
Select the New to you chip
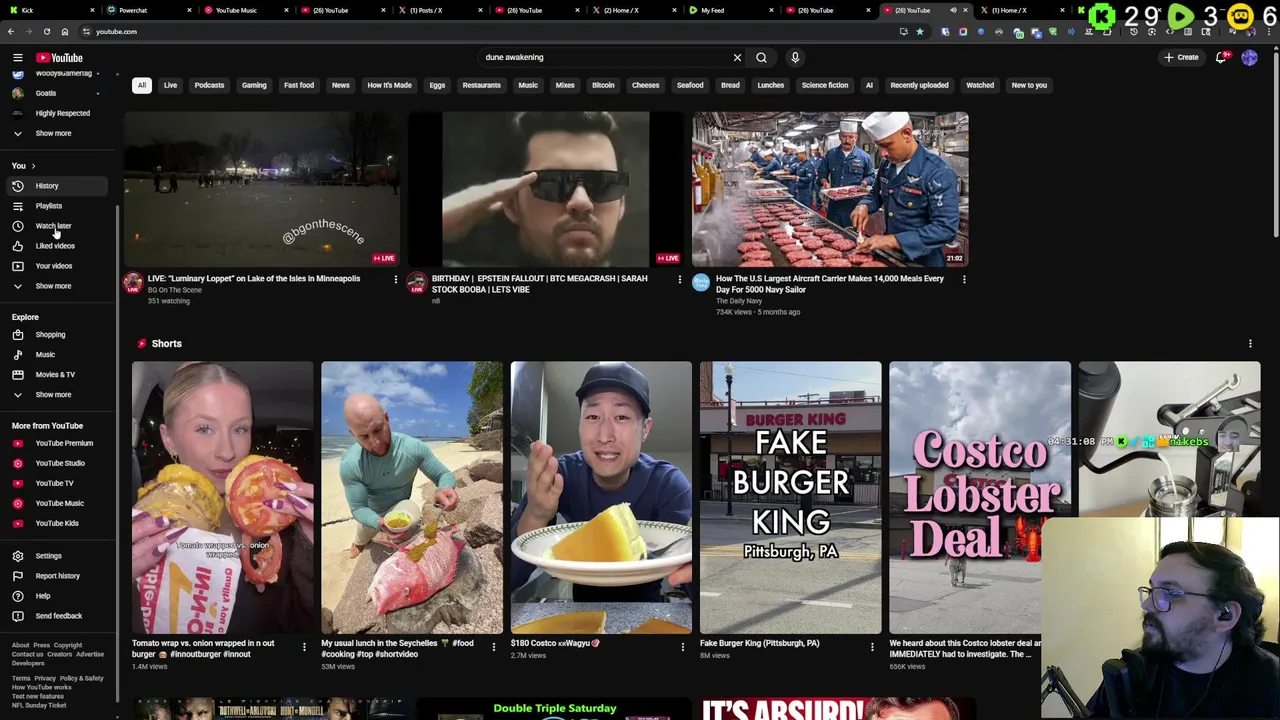[1029, 85]
